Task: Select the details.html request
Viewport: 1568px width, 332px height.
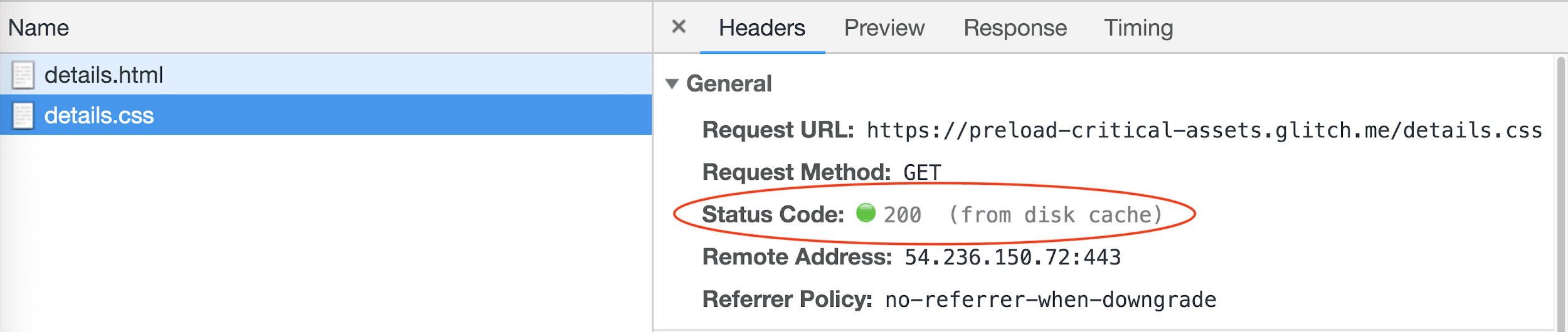Action: point(103,75)
